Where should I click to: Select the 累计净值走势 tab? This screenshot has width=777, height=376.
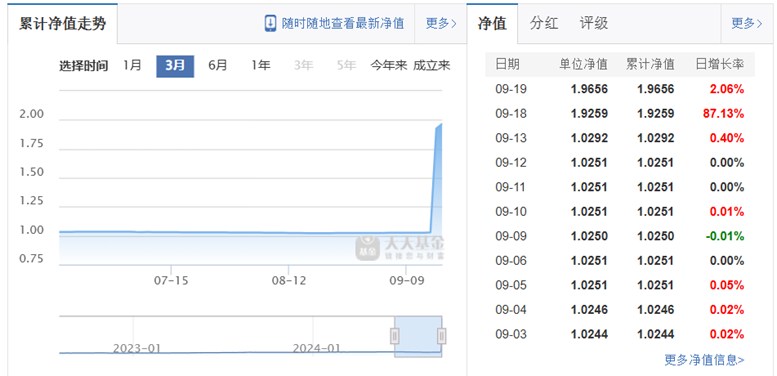click(x=62, y=24)
